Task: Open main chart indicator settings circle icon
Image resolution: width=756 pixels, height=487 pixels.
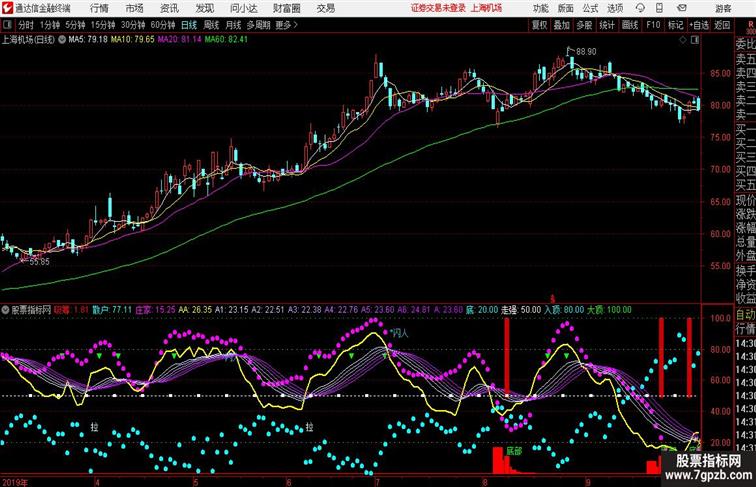Action: click(x=62, y=40)
